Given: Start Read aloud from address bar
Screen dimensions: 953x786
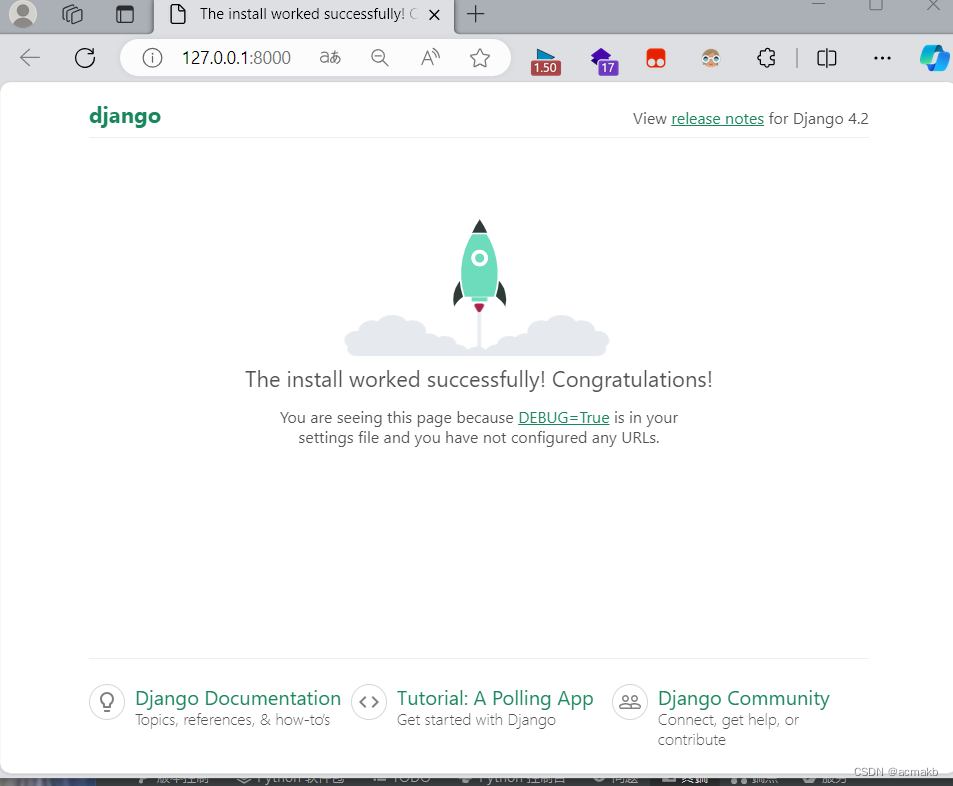Looking at the screenshot, I should click(430, 58).
